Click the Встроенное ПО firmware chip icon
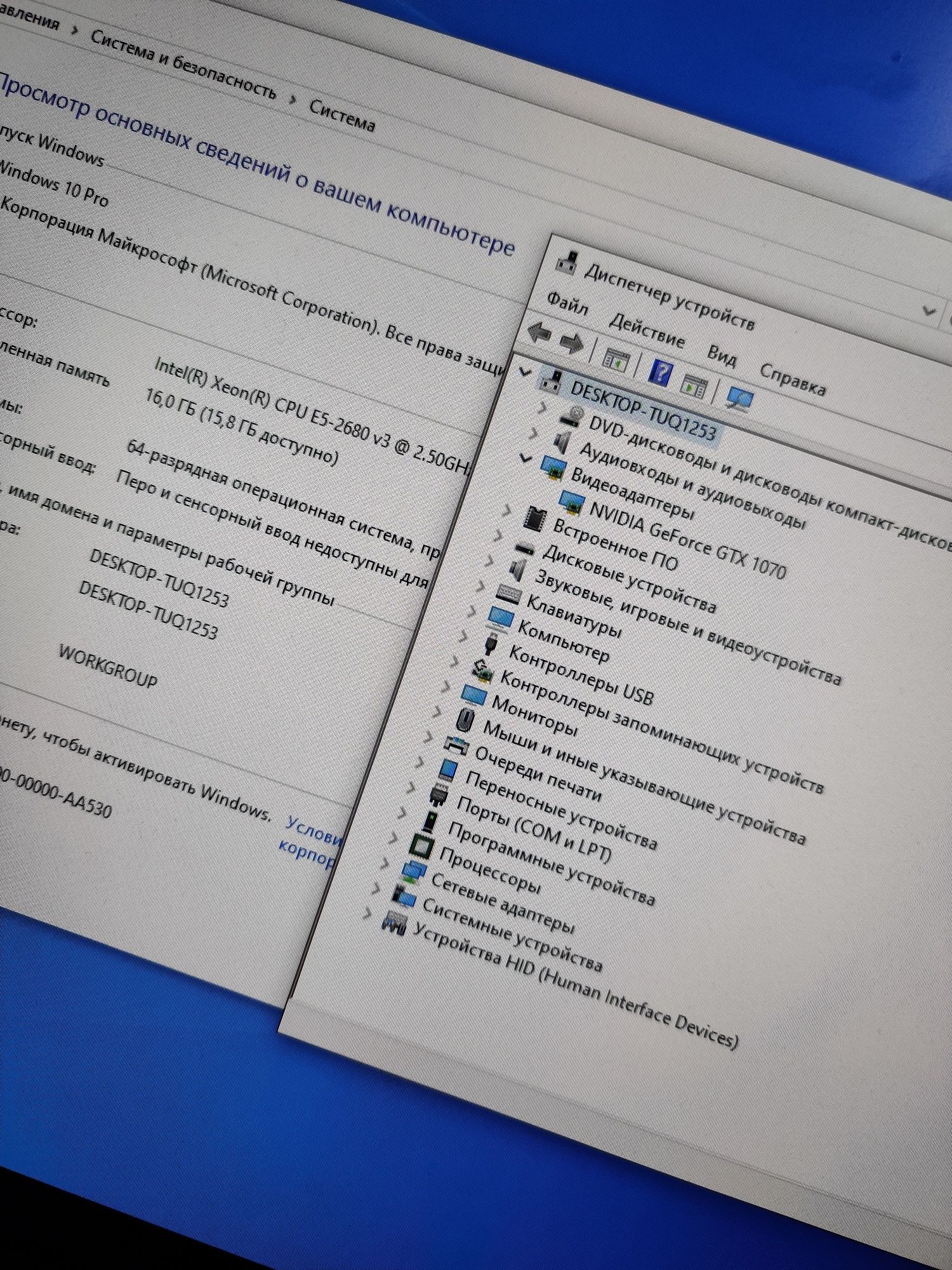The height and width of the screenshot is (1270, 952). click(535, 519)
